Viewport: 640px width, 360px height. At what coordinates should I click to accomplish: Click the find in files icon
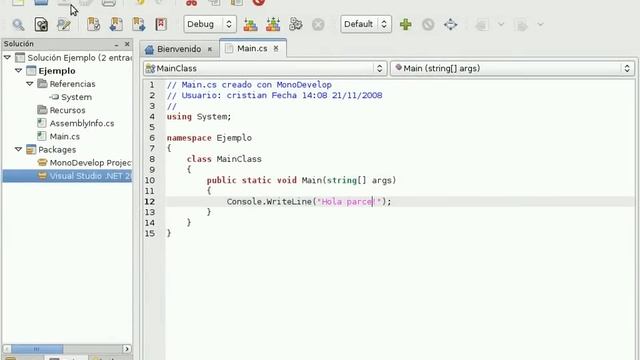pos(41,25)
